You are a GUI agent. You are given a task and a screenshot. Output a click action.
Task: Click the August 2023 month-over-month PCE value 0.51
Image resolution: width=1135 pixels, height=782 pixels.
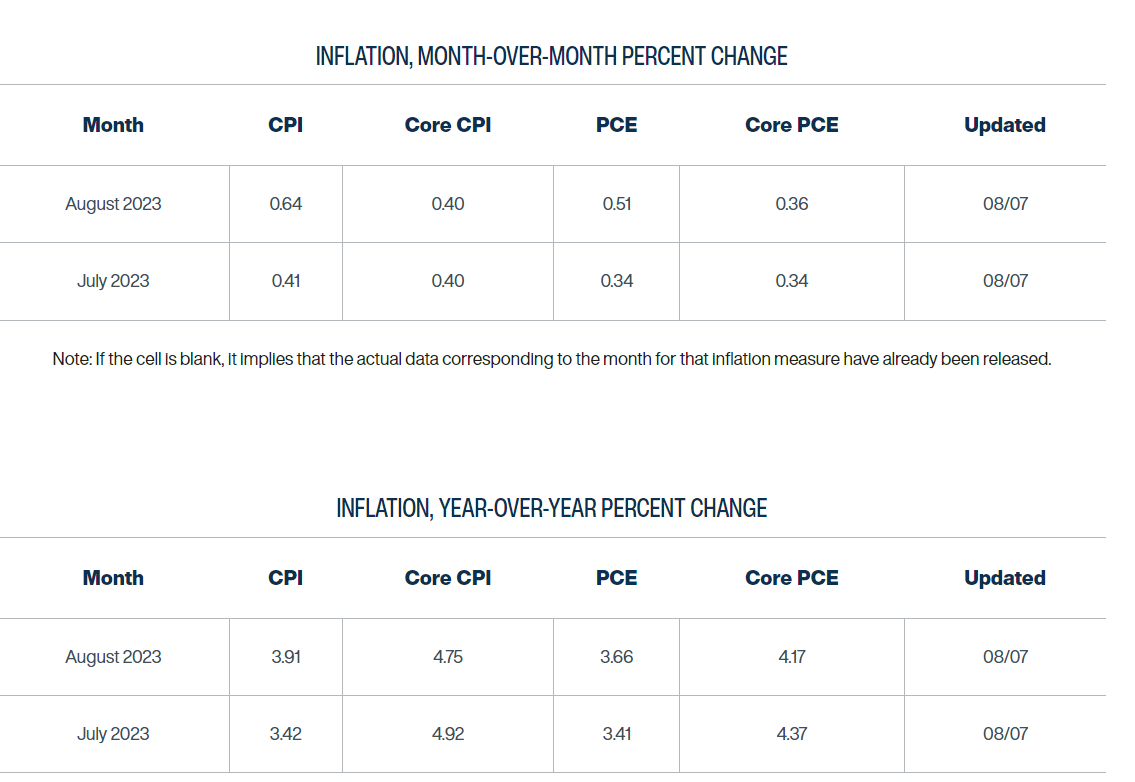click(616, 204)
